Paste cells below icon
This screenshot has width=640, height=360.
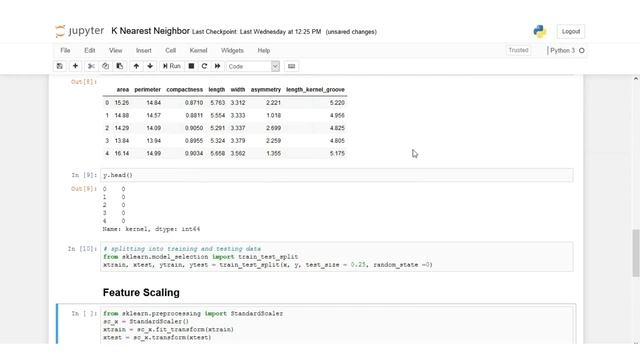click(x=120, y=66)
